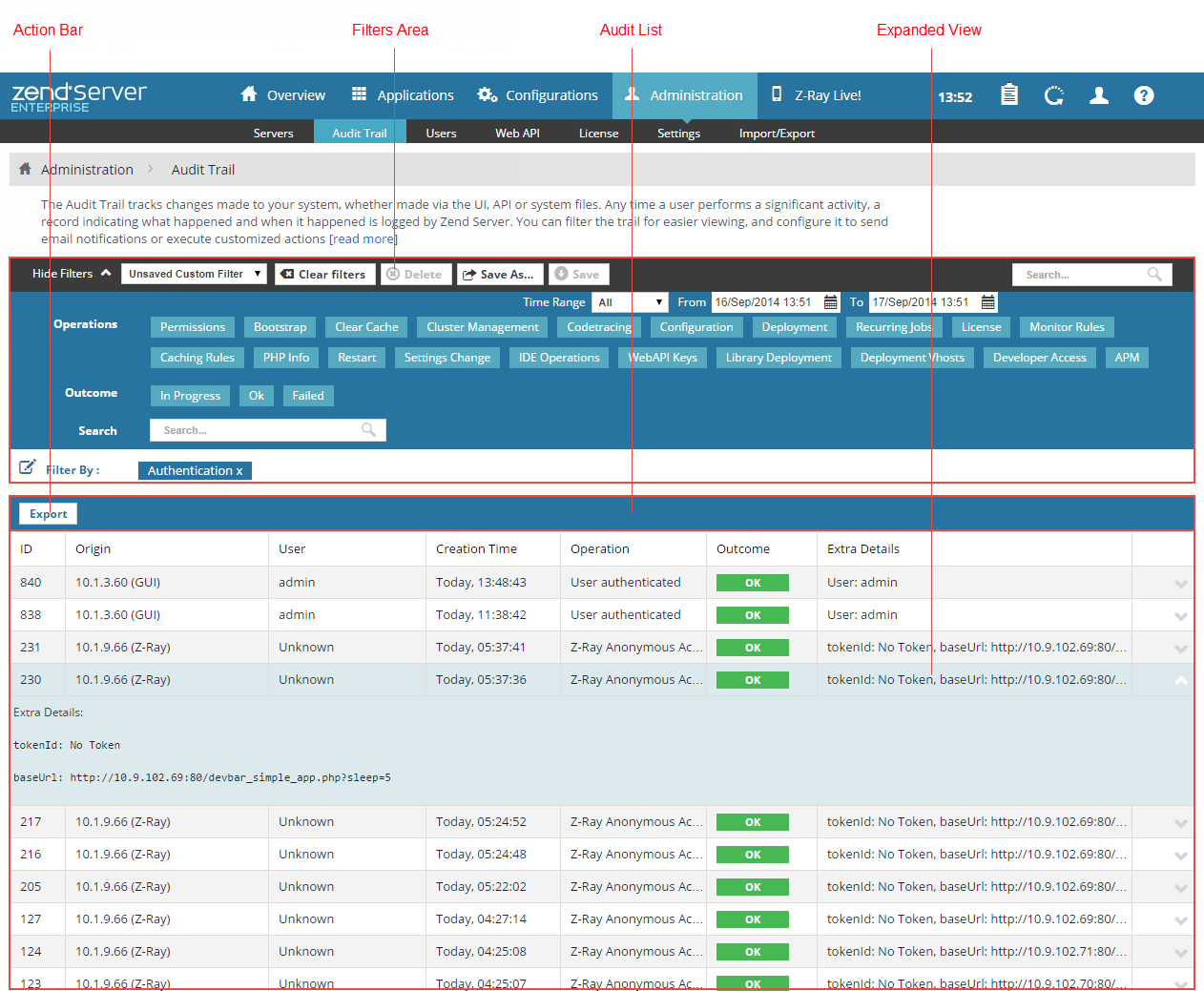Image resolution: width=1204 pixels, height=991 pixels.
Task: Follow the read more link
Action: point(363,239)
